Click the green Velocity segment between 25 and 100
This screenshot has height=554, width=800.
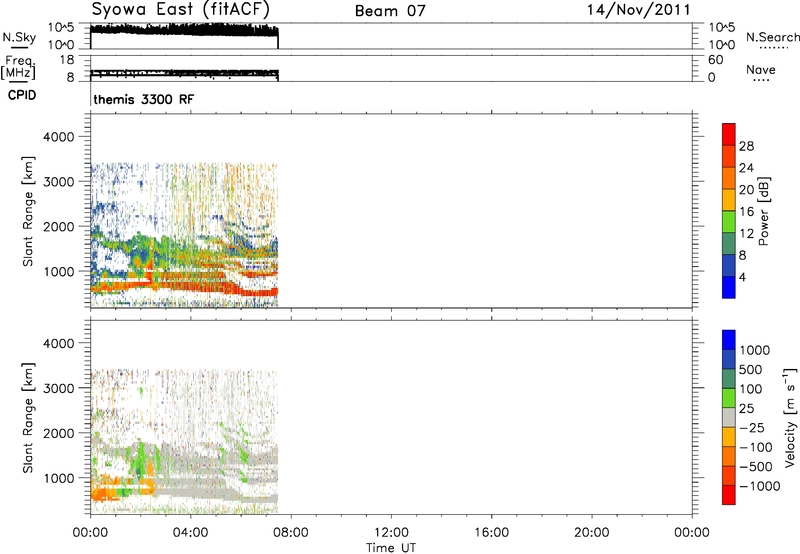729,398
